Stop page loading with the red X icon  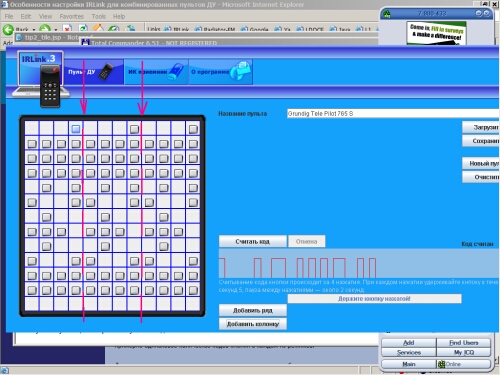(67, 29)
